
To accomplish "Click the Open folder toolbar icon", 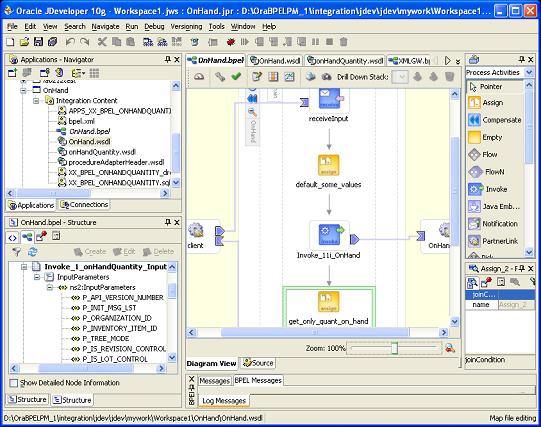I will [24, 42].
